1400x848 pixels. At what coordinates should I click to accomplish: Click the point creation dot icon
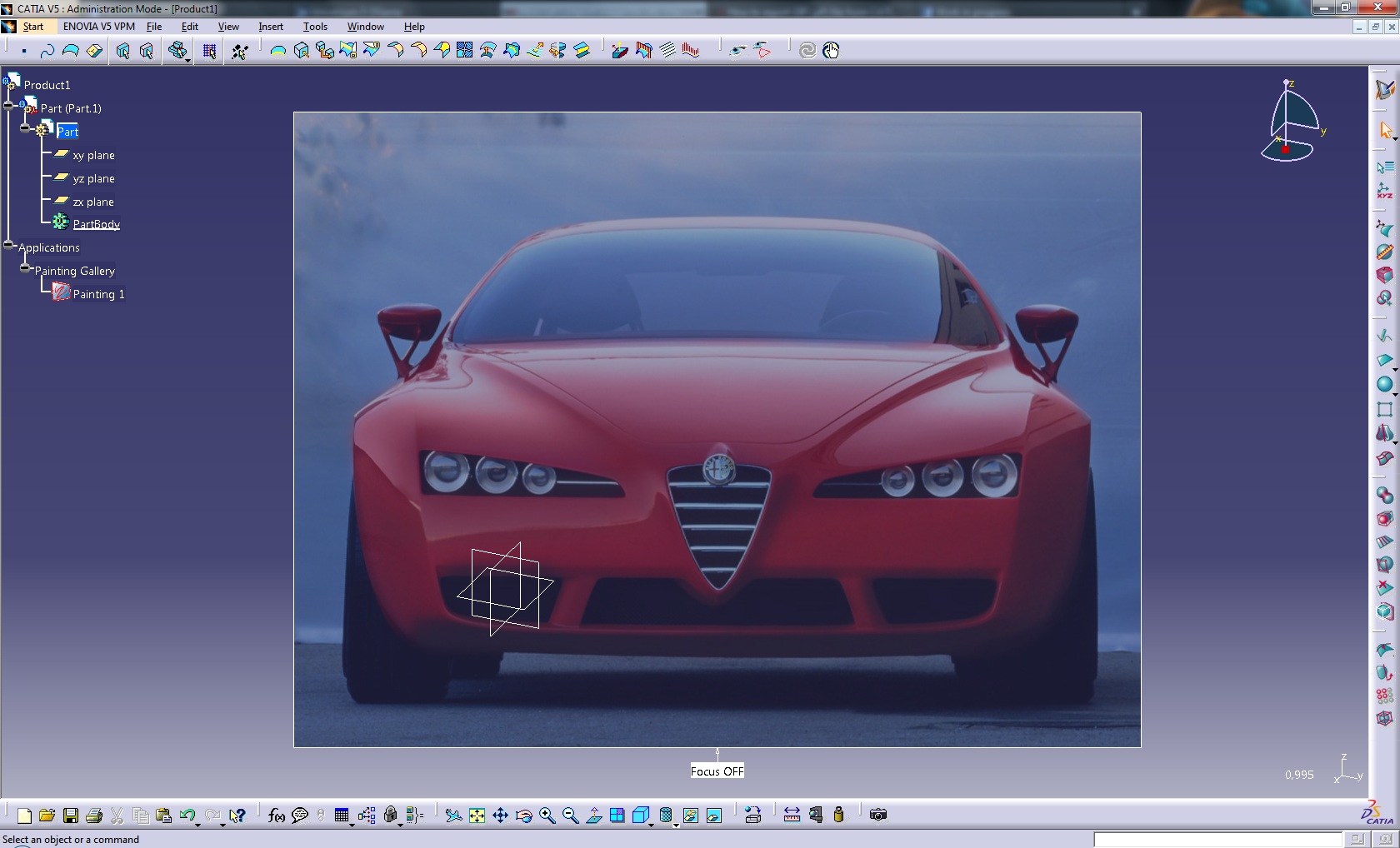tap(24, 51)
